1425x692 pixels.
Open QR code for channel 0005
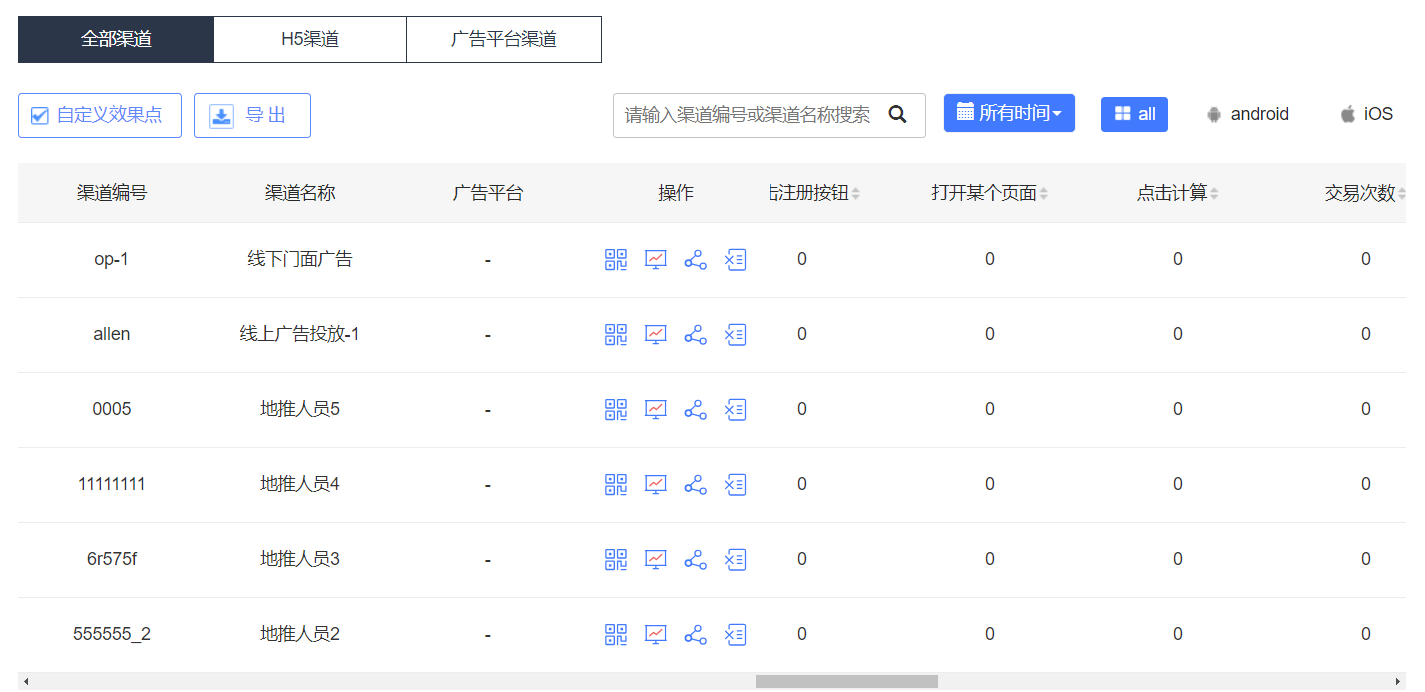pyautogui.click(x=616, y=410)
